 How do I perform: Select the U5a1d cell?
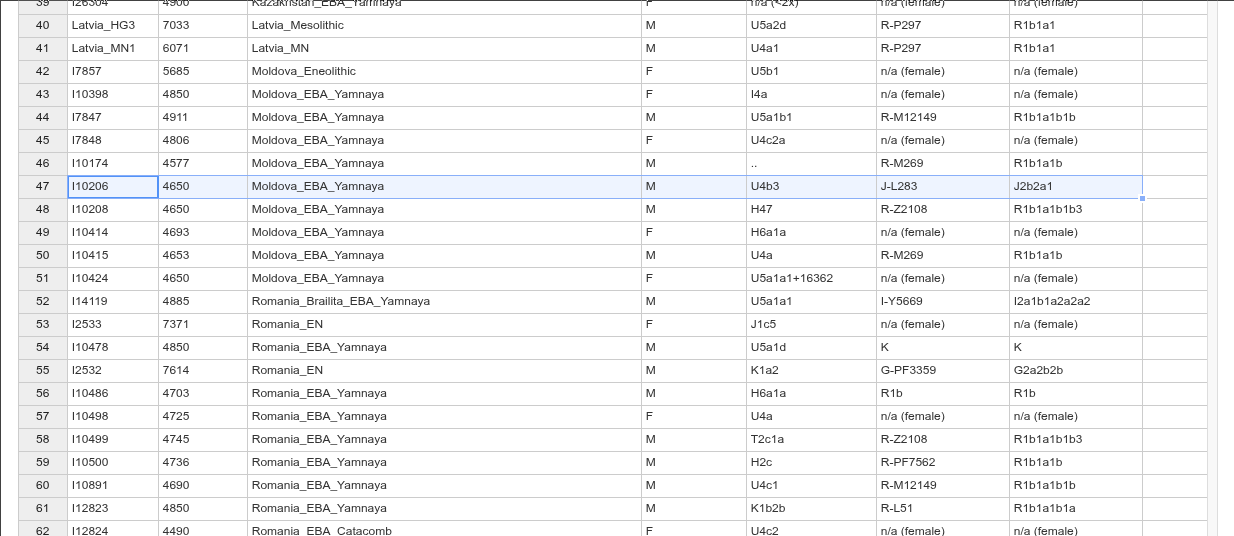811,347
